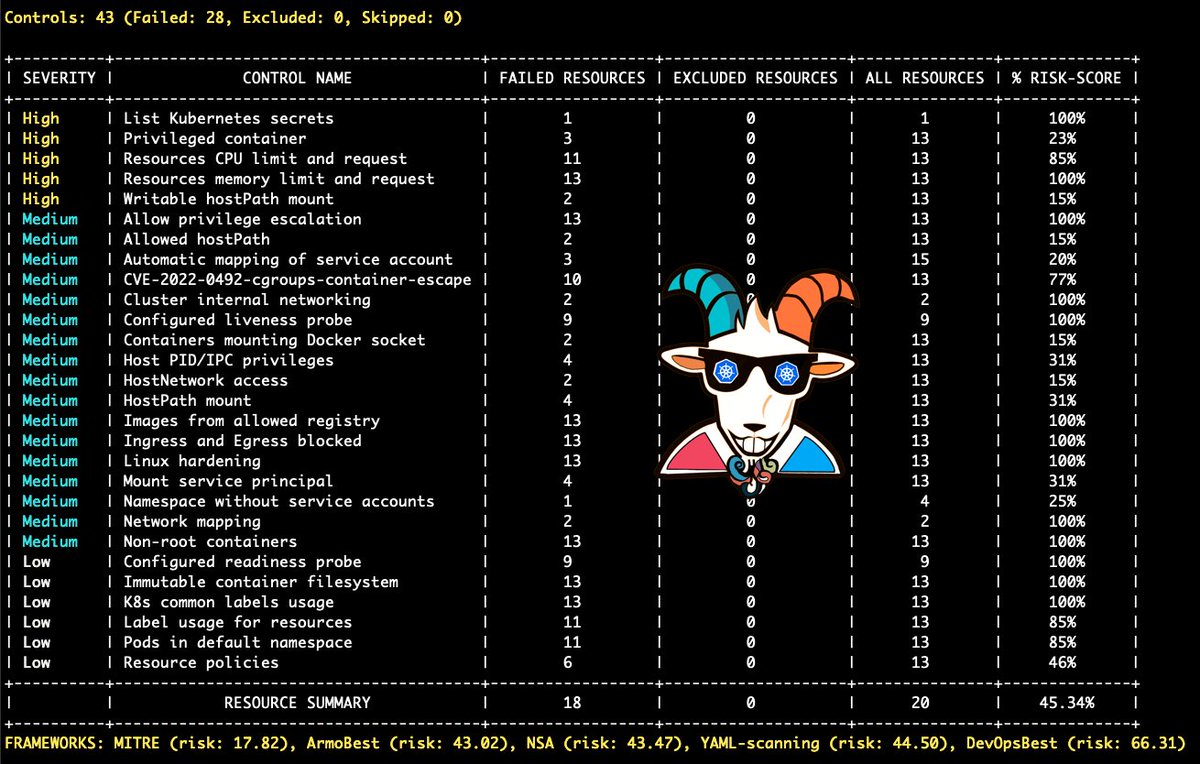Viewport: 1200px width, 764px height.
Task: Click the % RISK-SCORE column header
Action: tap(1066, 78)
